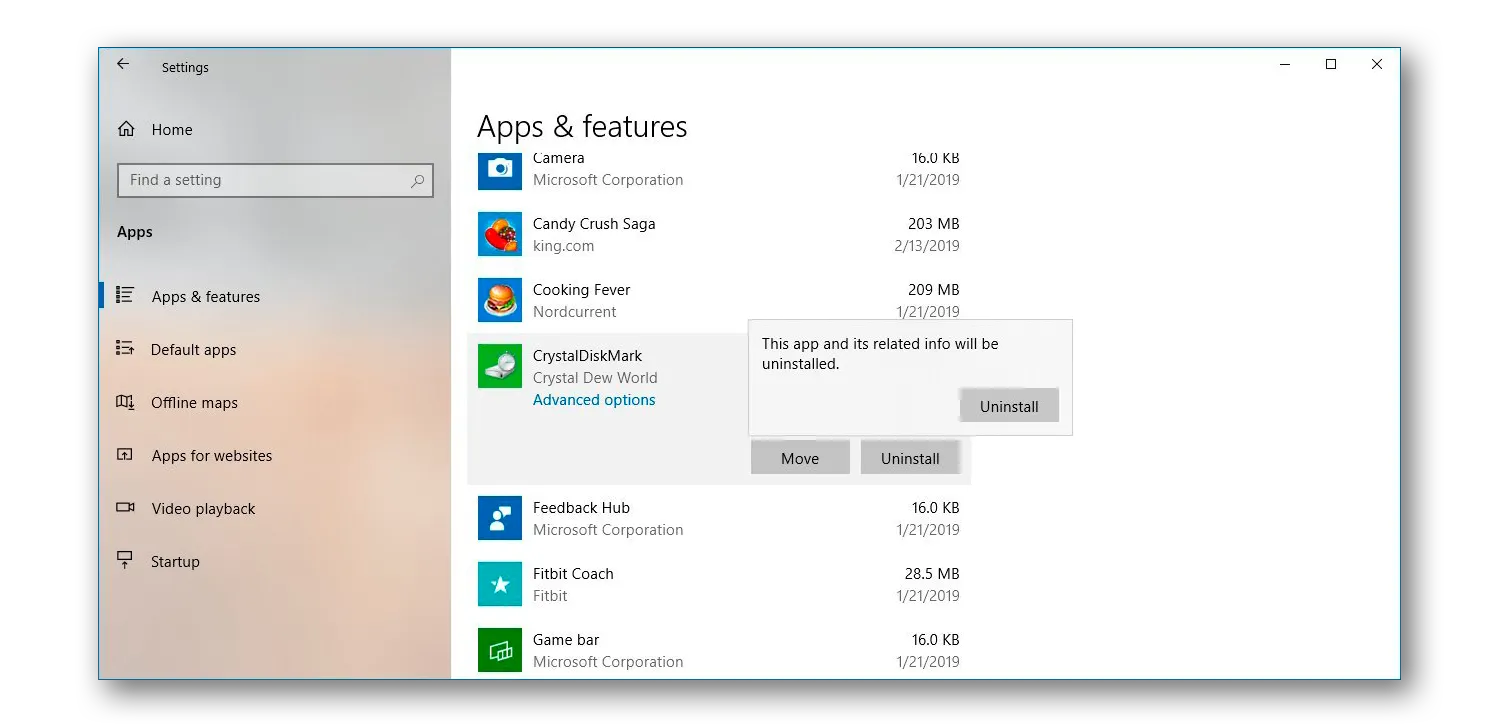Image resolution: width=1499 pixels, height=728 pixels.
Task: Click the search magnifier icon
Action: pos(417,181)
